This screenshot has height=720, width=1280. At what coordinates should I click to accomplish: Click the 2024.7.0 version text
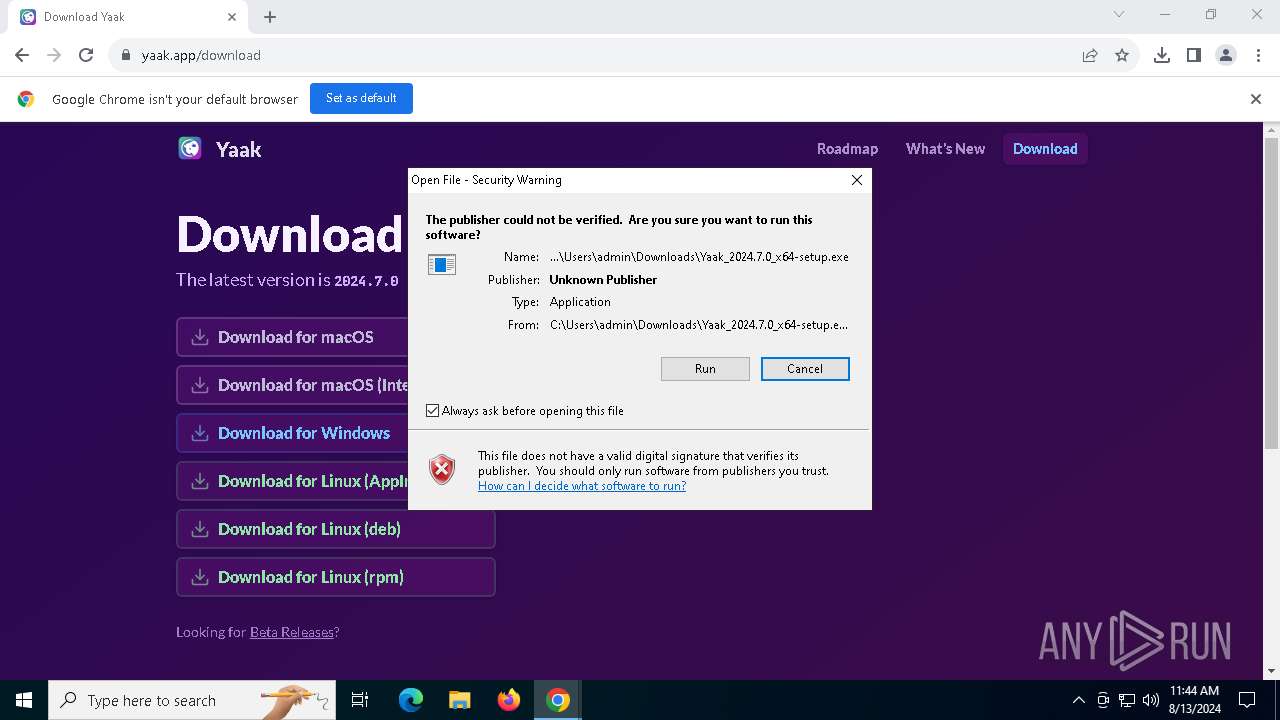click(365, 281)
